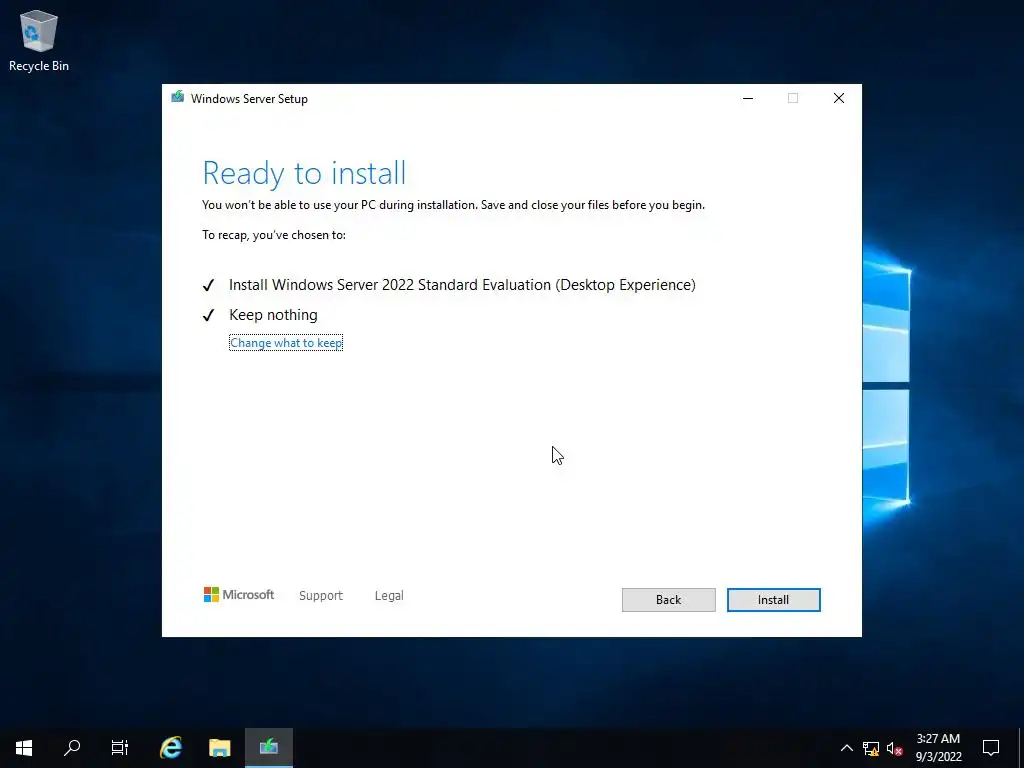Click the Install button

(773, 600)
